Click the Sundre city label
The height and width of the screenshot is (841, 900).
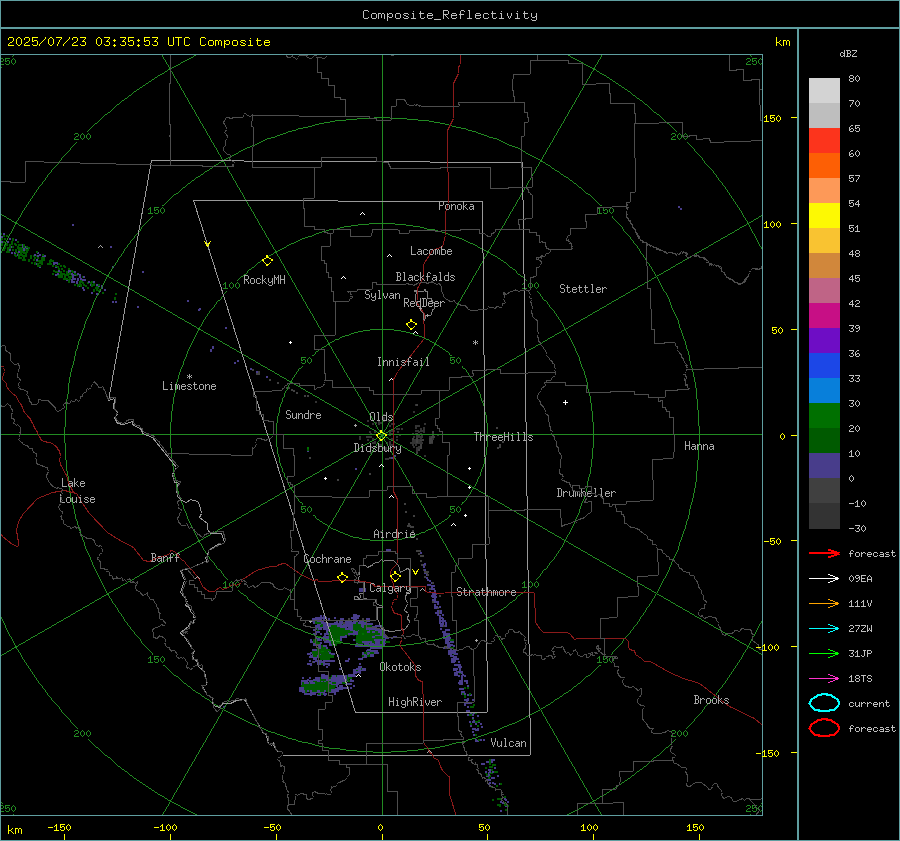303,414
